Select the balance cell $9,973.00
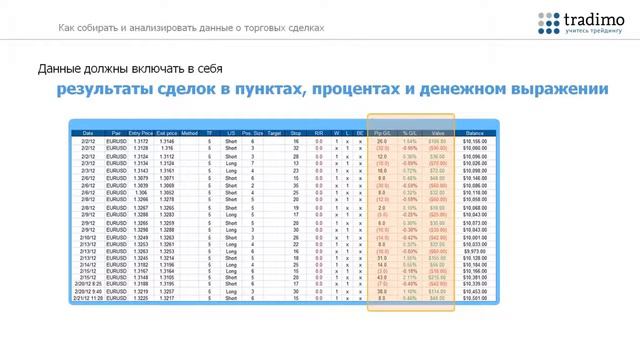 [475, 251]
